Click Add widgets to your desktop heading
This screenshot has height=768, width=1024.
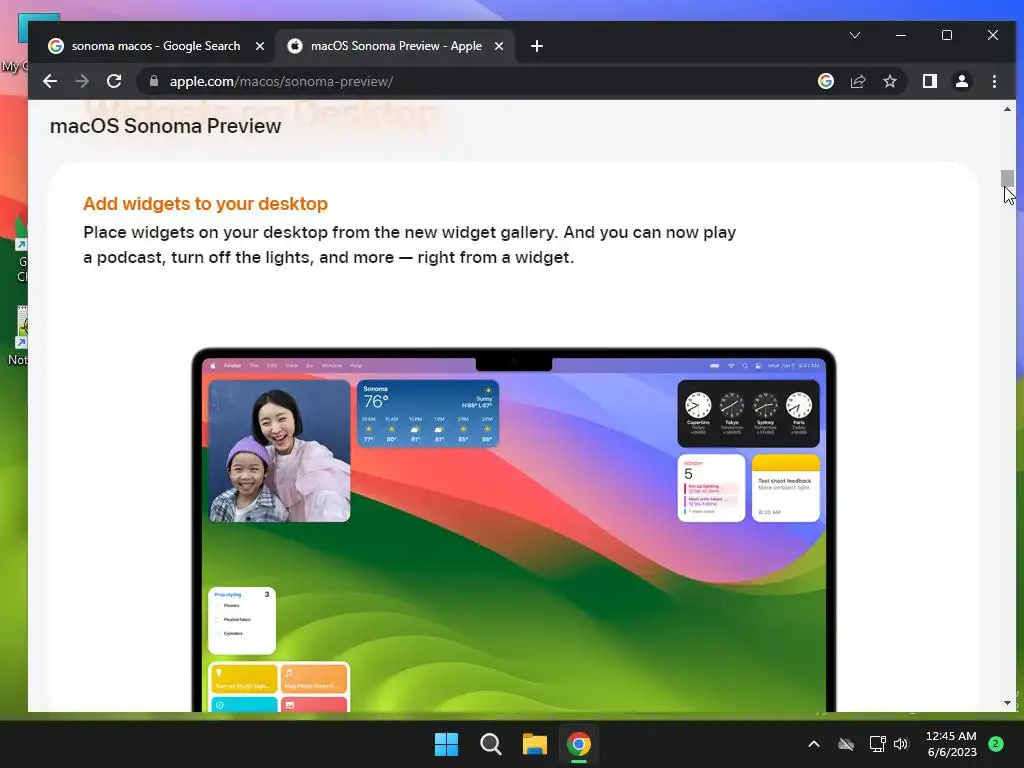point(205,204)
